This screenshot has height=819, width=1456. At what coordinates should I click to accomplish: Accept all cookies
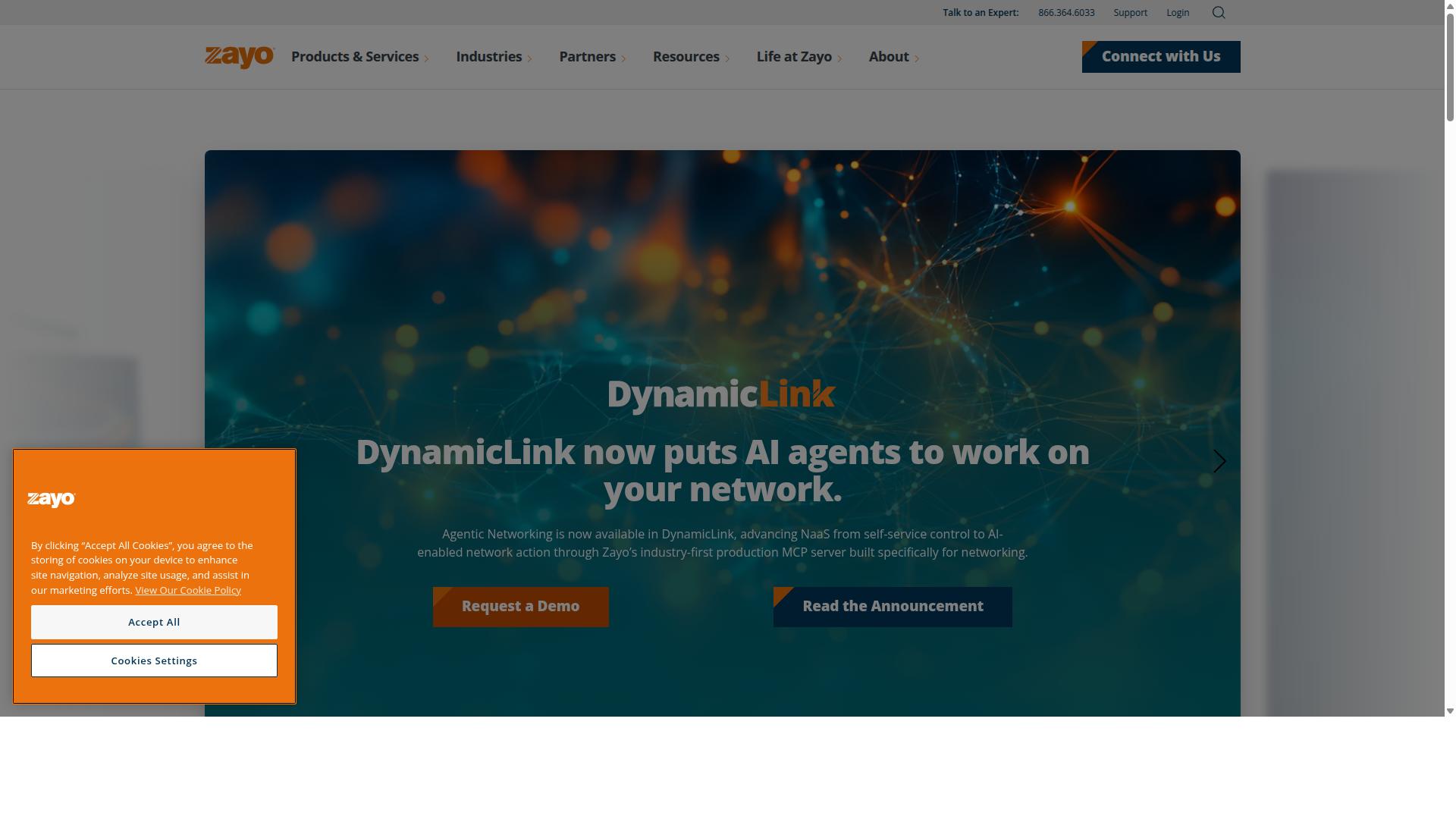[154, 622]
